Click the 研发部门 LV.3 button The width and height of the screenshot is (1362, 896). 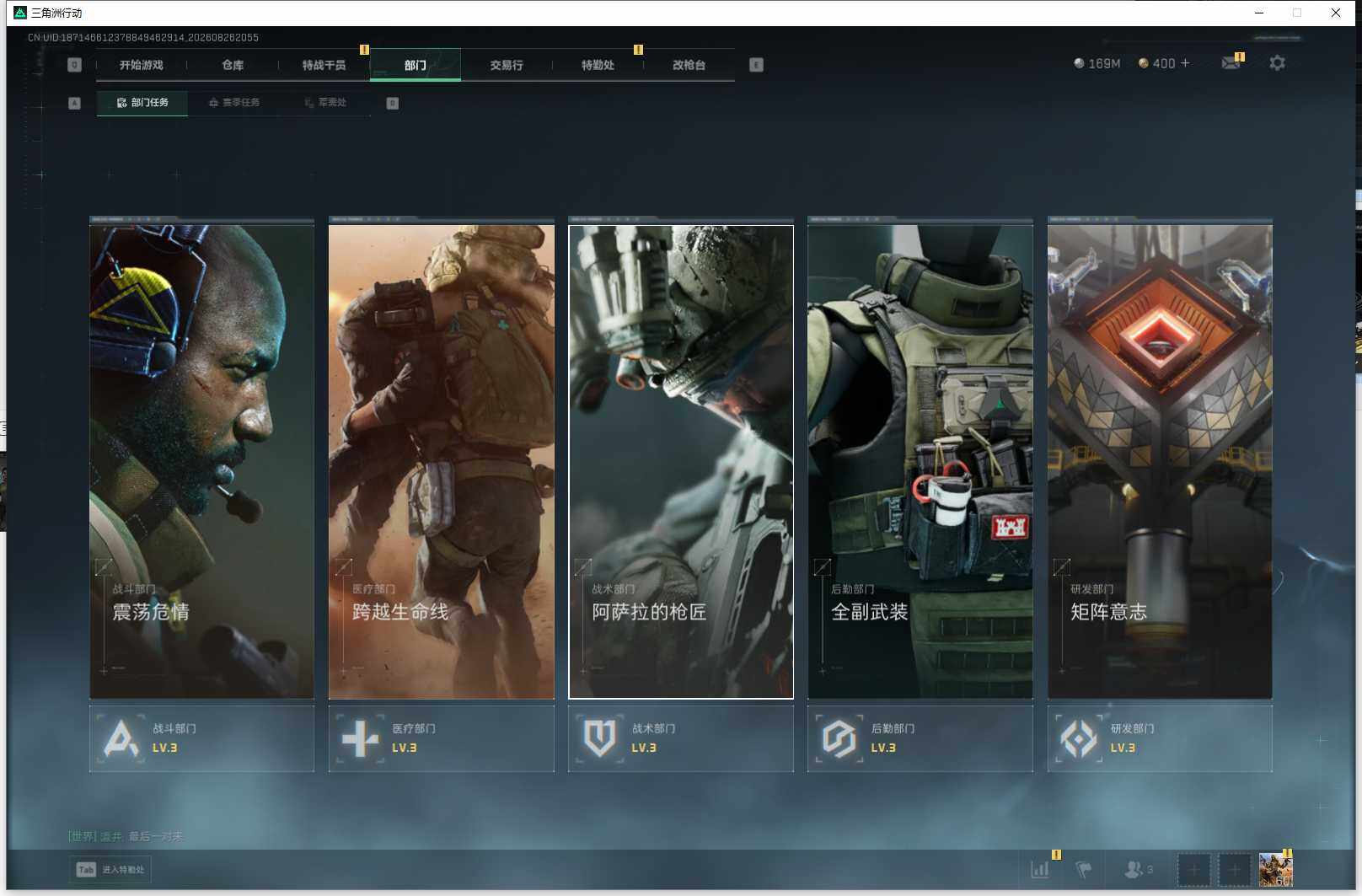pyautogui.click(x=1160, y=738)
